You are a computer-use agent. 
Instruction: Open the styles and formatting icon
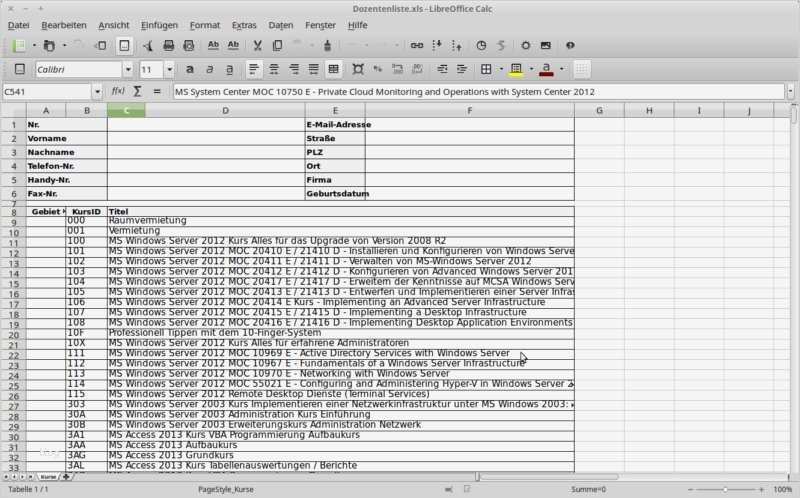(20, 69)
